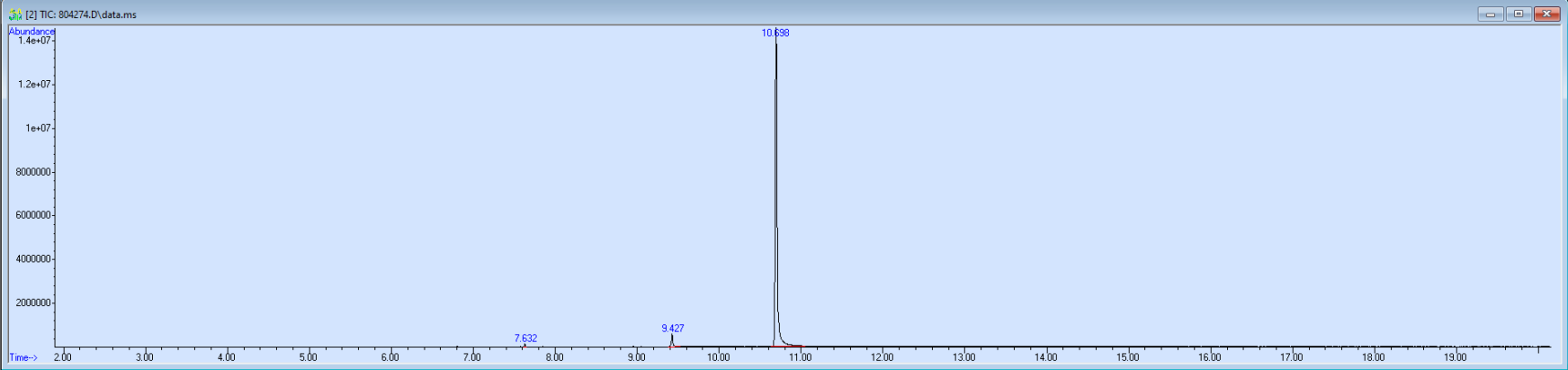
Task: Click the 1.4e+07 abundance tick label
Action: pyautogui.click(x=35, y=41)
